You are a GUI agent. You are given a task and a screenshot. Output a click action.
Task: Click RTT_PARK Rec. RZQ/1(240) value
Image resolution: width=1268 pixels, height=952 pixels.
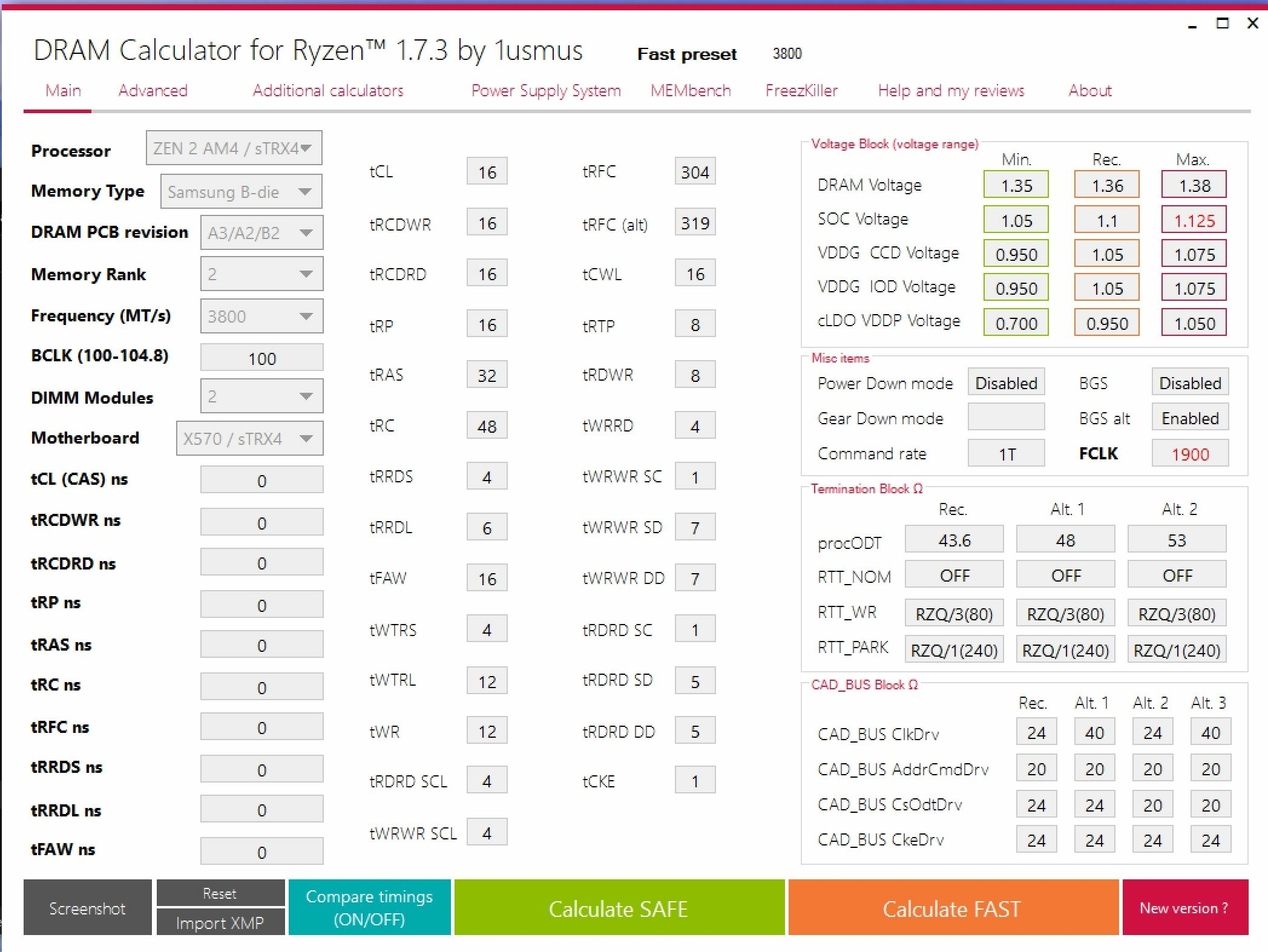[x=954, y=650]
